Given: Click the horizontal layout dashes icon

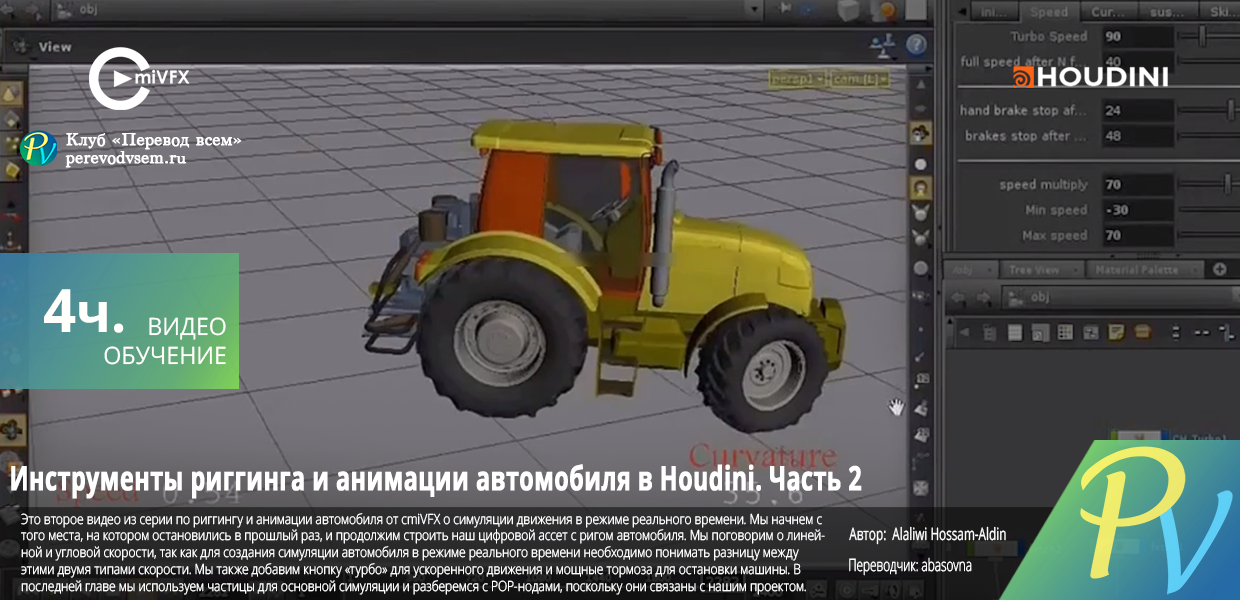Looking at the screenshot, I should coord(1201,332).
